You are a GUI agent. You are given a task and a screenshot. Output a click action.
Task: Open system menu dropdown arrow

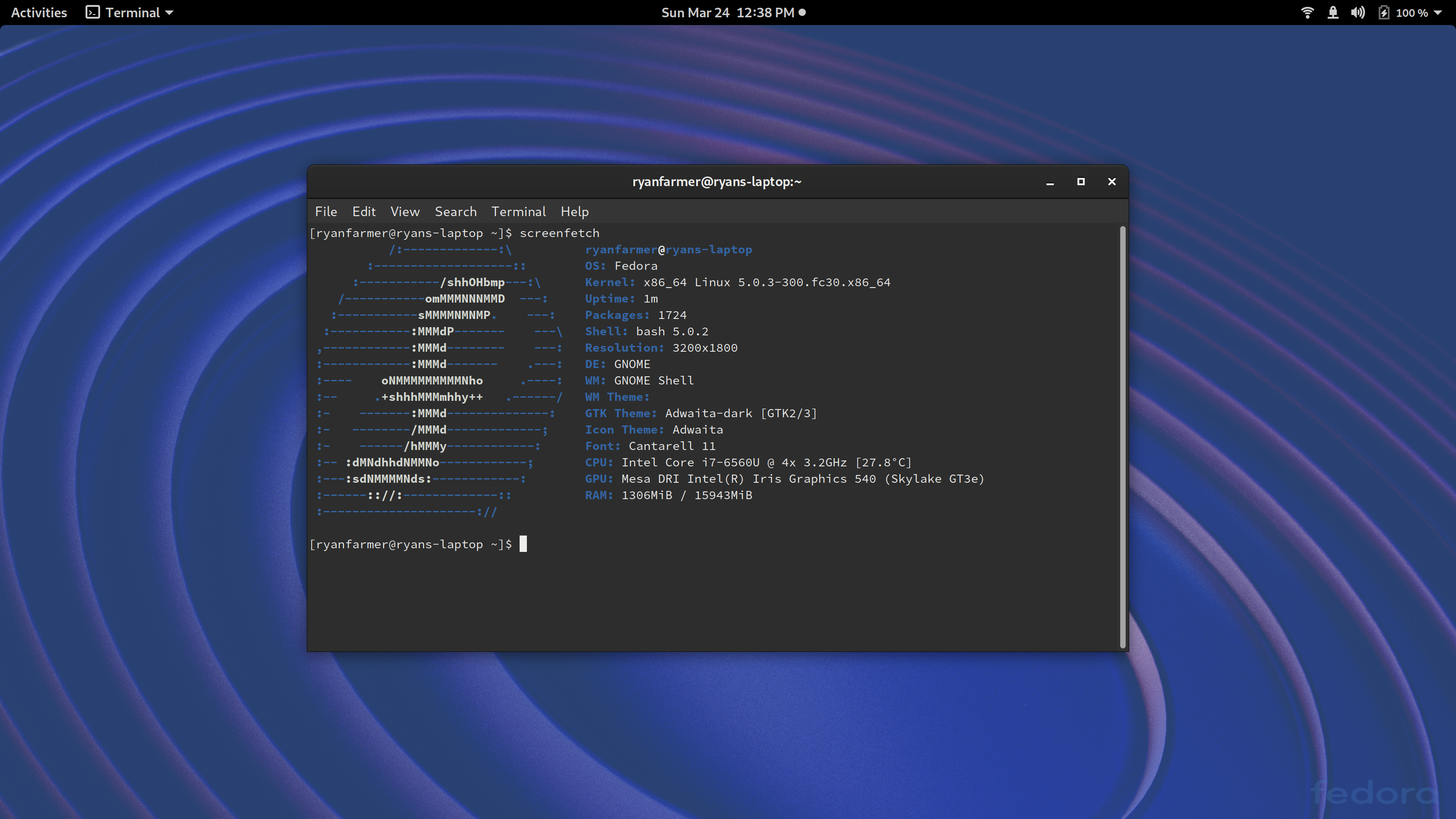[1438, 12]
